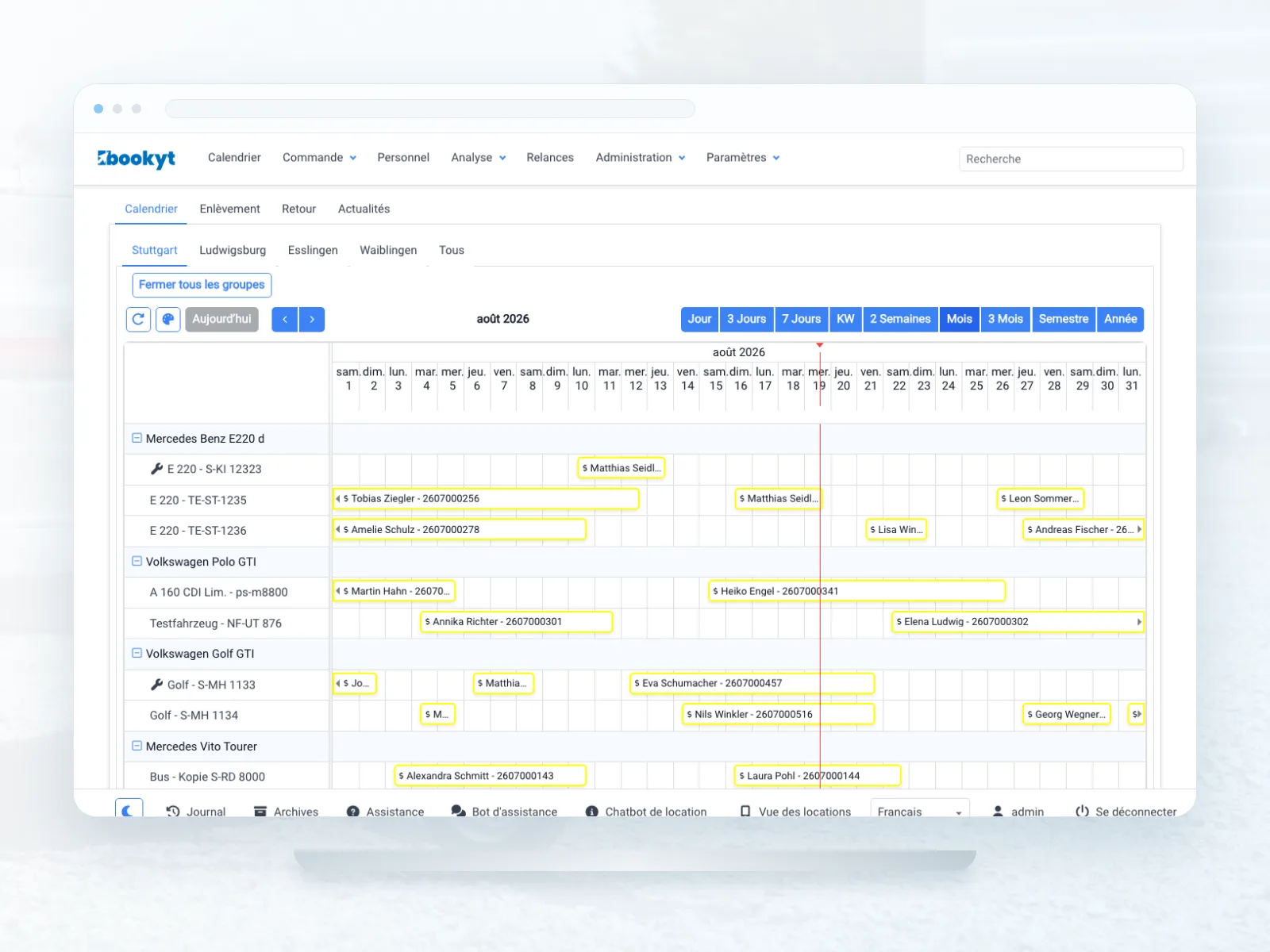Open Vue des locations
Viewport: 1270px width, 952px height.
[x=795, y=812]
